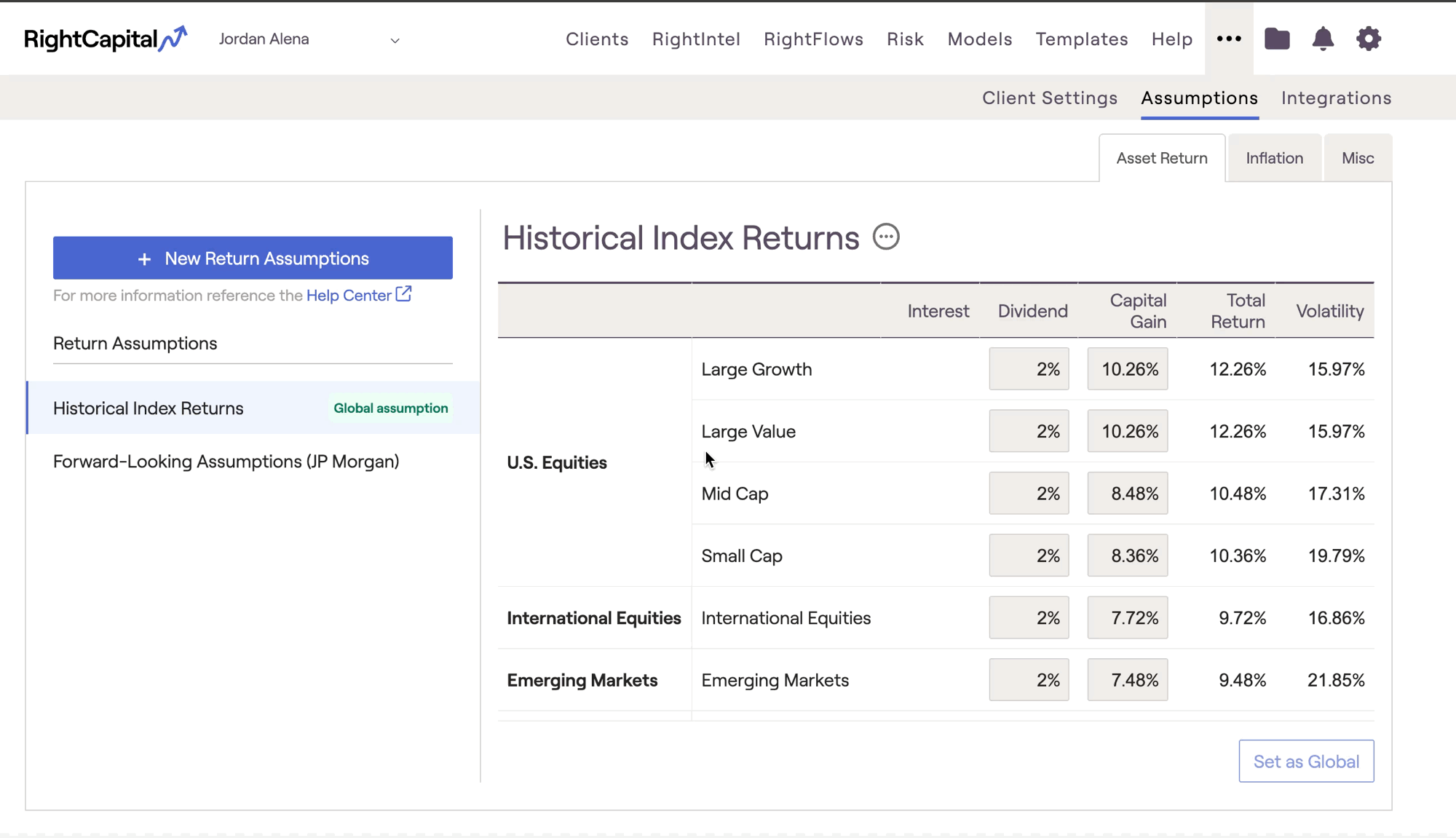Click the Emerging Markets capital gain field

click(1127, 680)
